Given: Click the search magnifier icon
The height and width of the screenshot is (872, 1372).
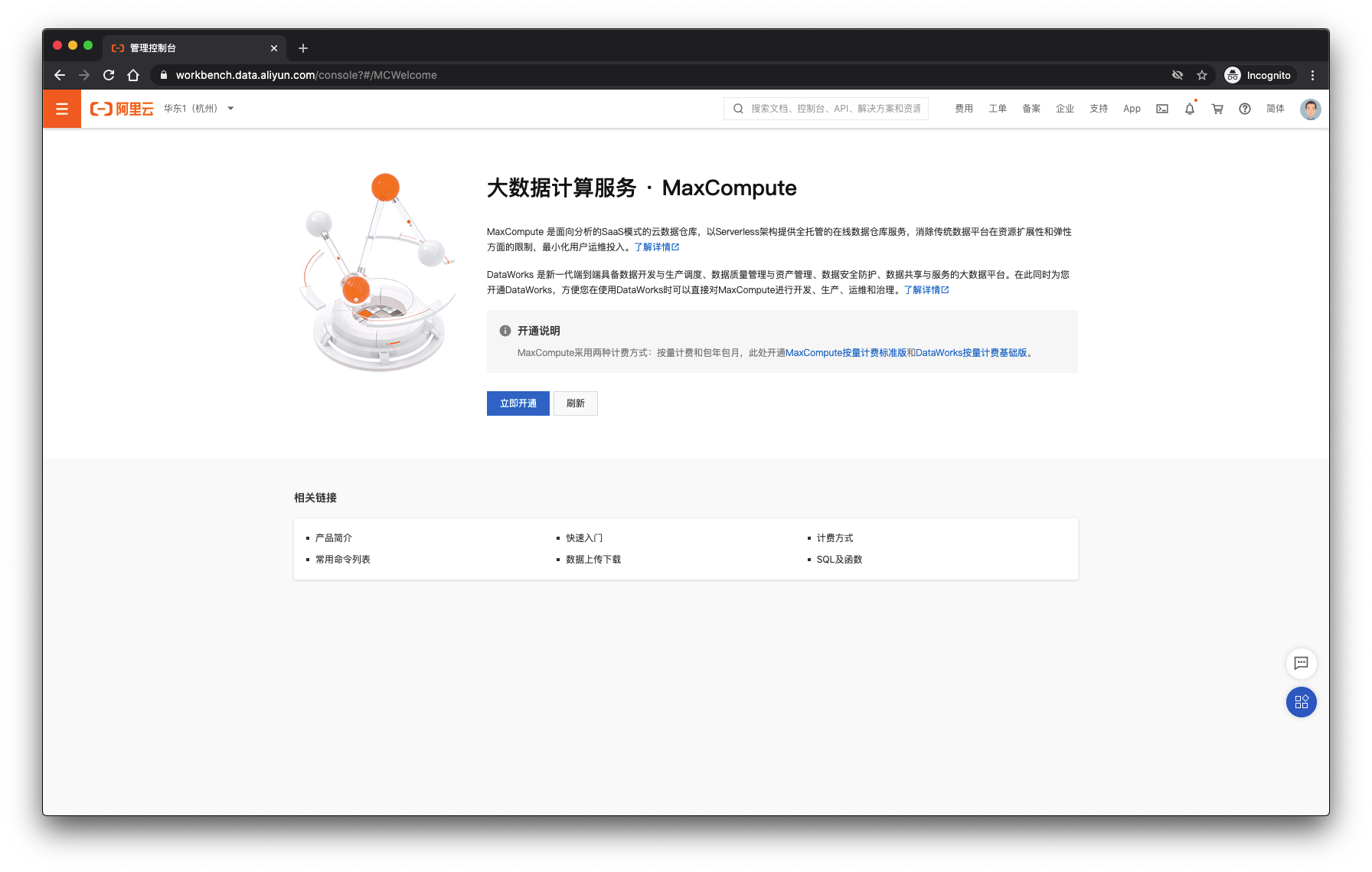Looking at the screenshot, I should (737, 108).
